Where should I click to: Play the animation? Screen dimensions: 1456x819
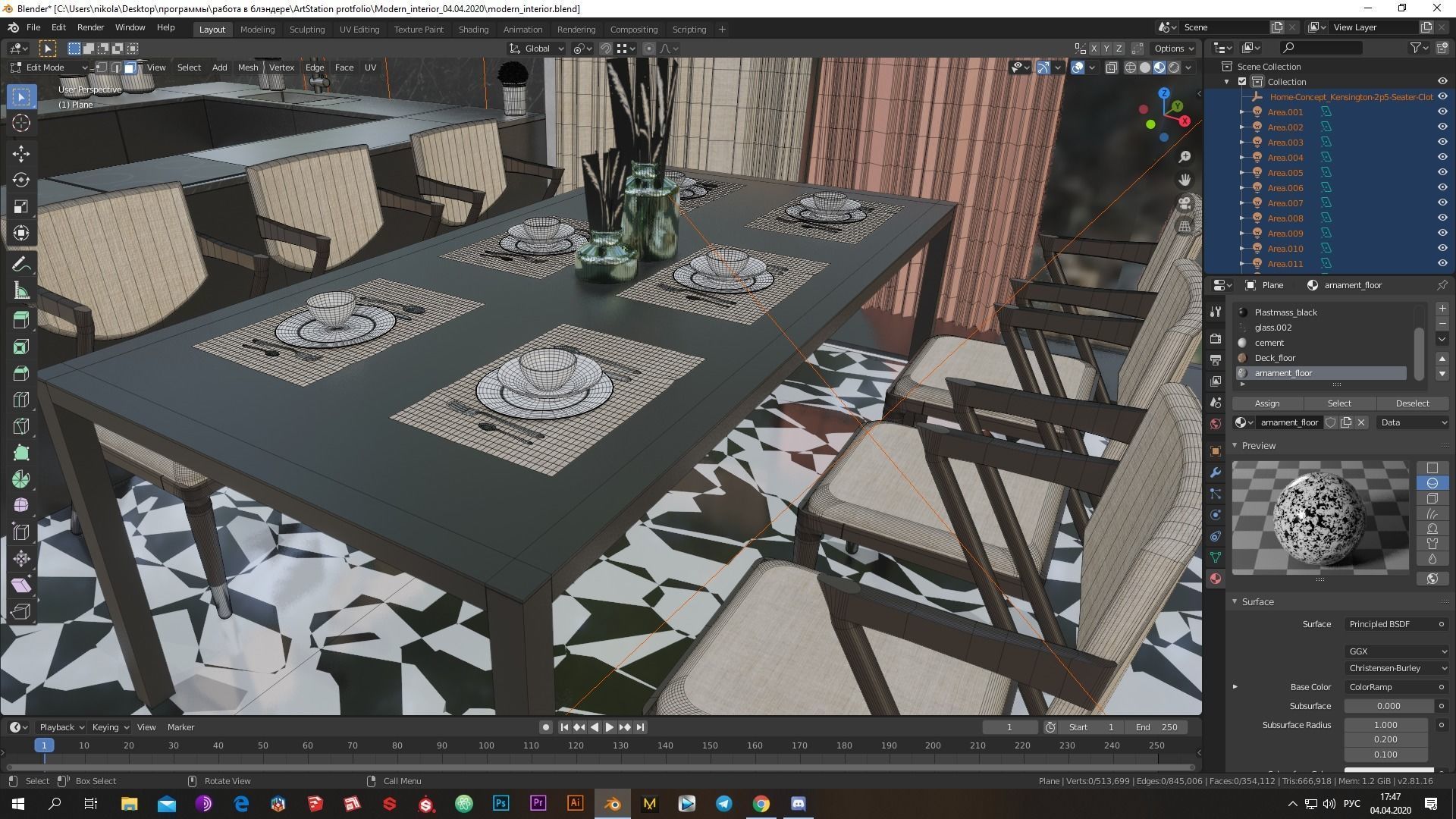click(609, 727)
